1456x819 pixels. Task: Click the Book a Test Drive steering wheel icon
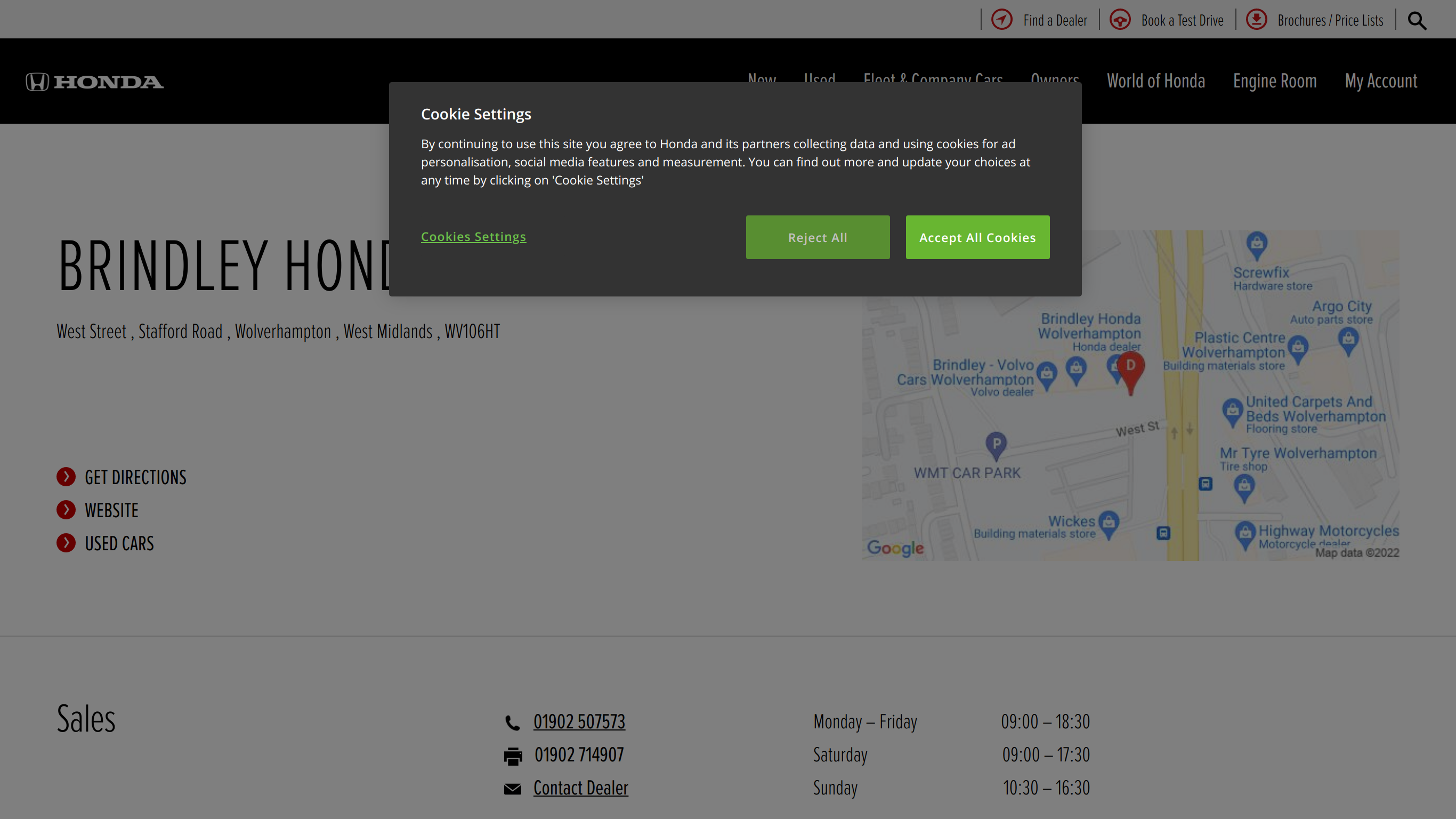tap(1120, 20)
